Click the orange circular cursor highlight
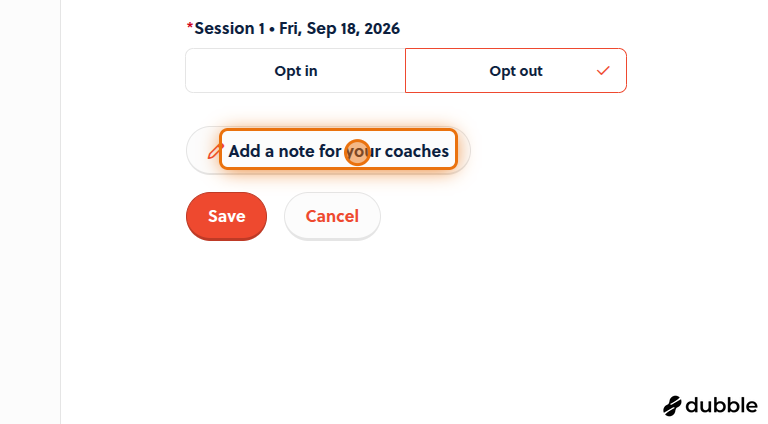This screenshot has width=768, height=424. pos(358,152)
